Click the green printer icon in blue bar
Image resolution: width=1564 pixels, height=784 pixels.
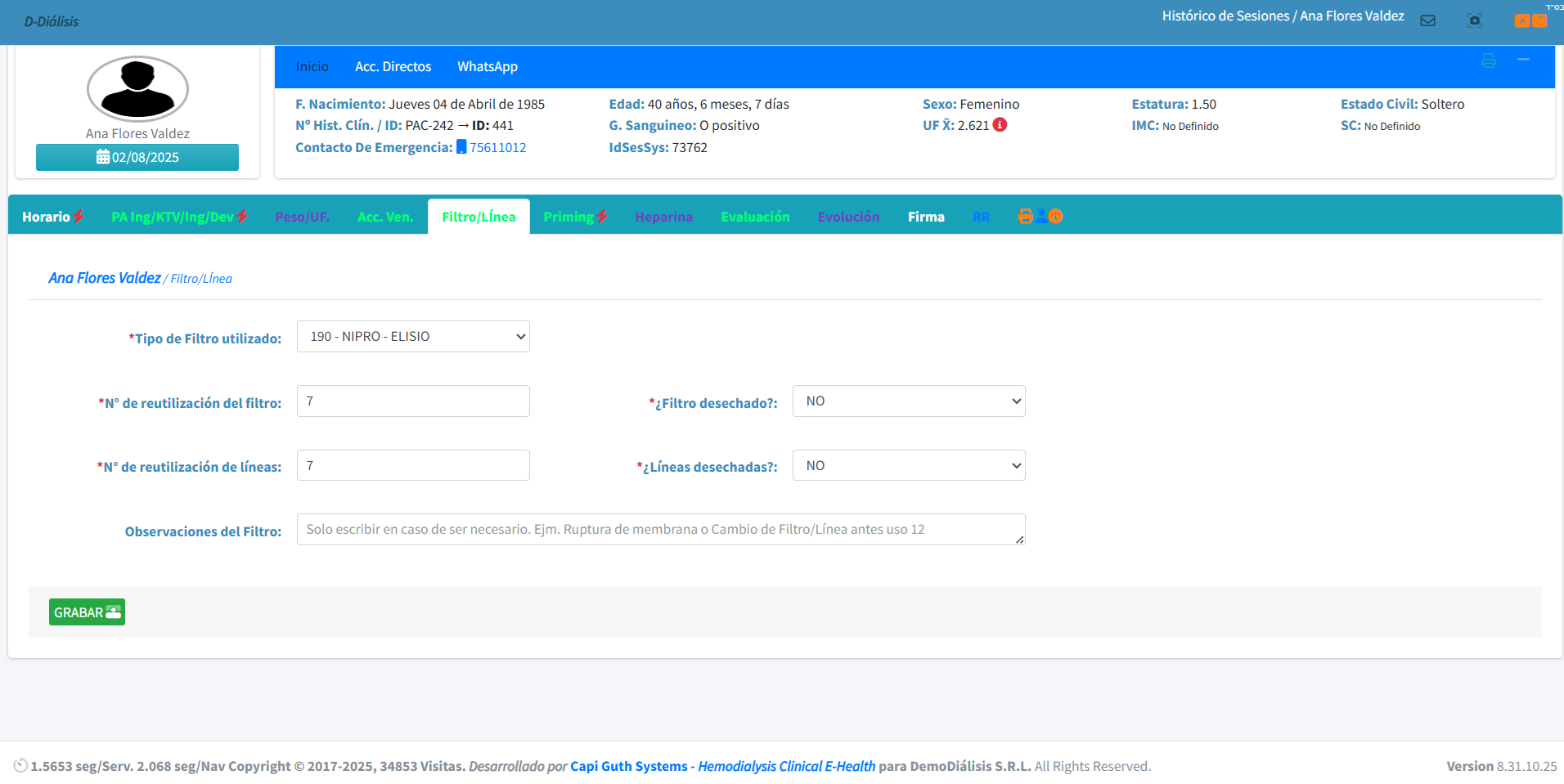coord(1489,61)
